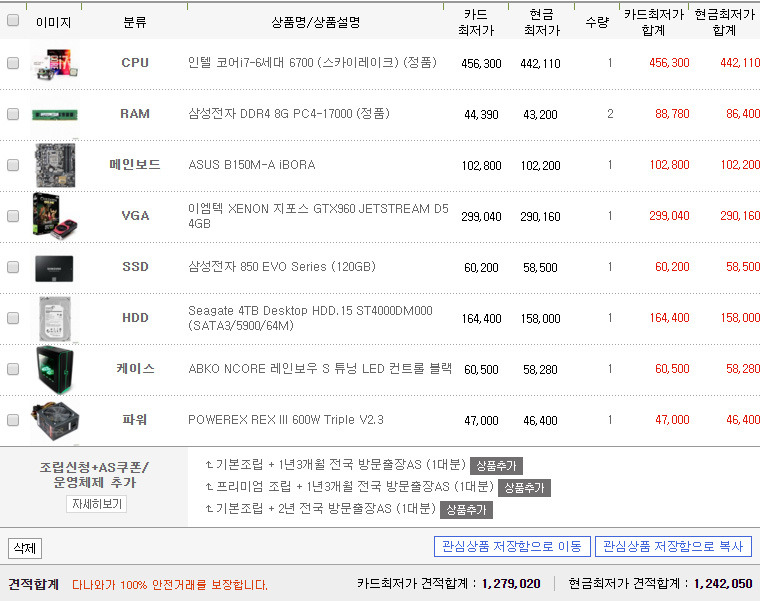The height and width of the screenshot is (601, 765).
Task: Select the VGA row checkbox
Action: click(x=13, y=216)
